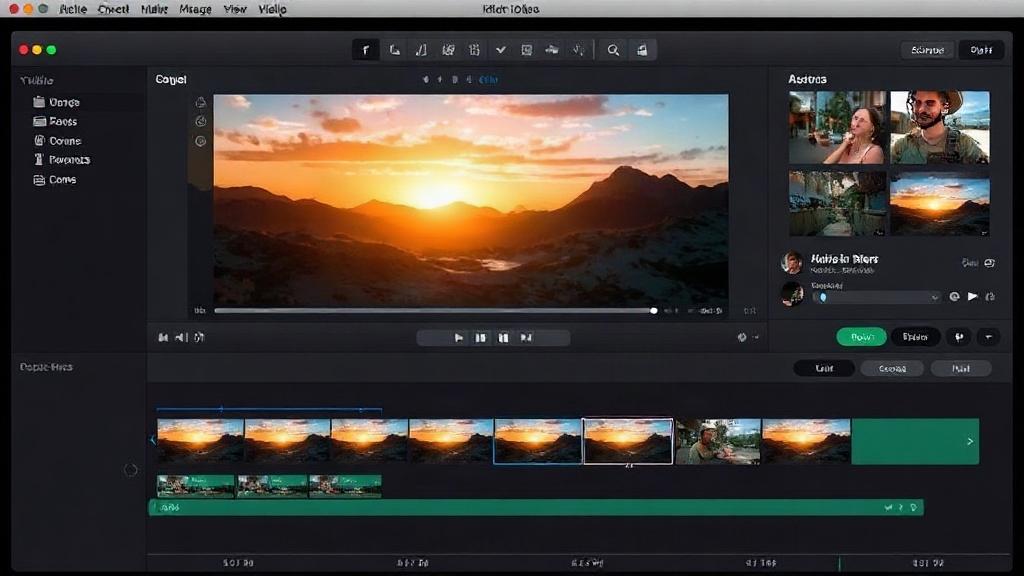Image resolution: width=1024 pixels, height=576 pixels.
Task: Click the music note audio tool
Action: [421, 50]
